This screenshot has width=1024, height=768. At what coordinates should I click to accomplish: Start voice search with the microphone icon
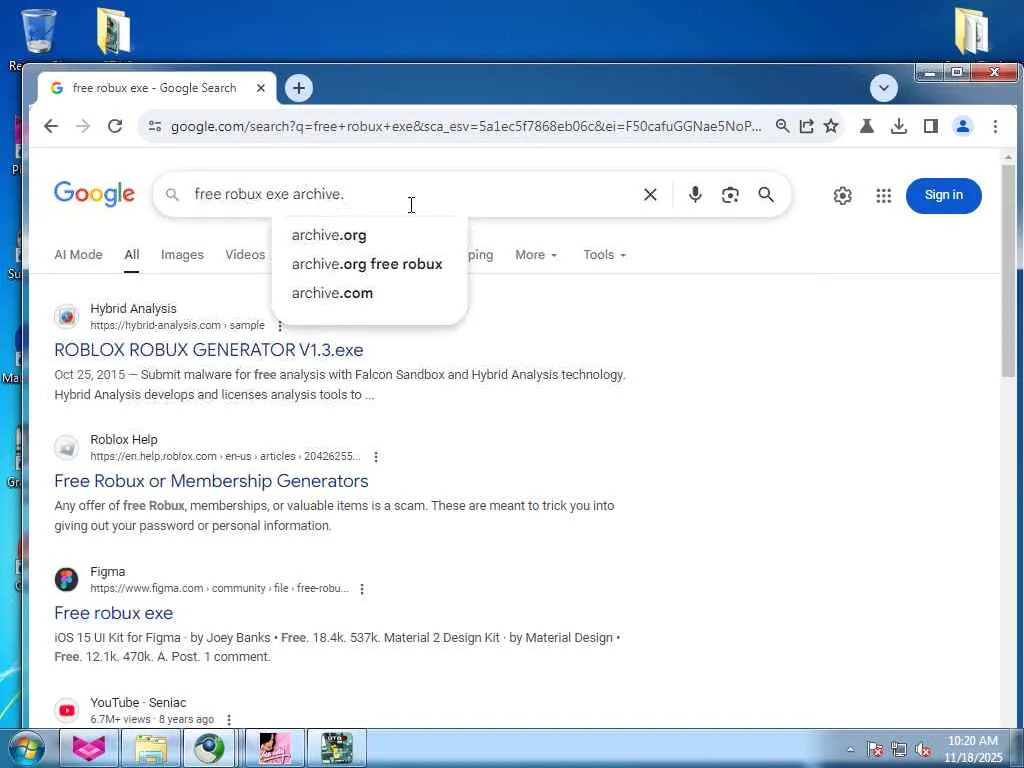click(x=695, y=195)
